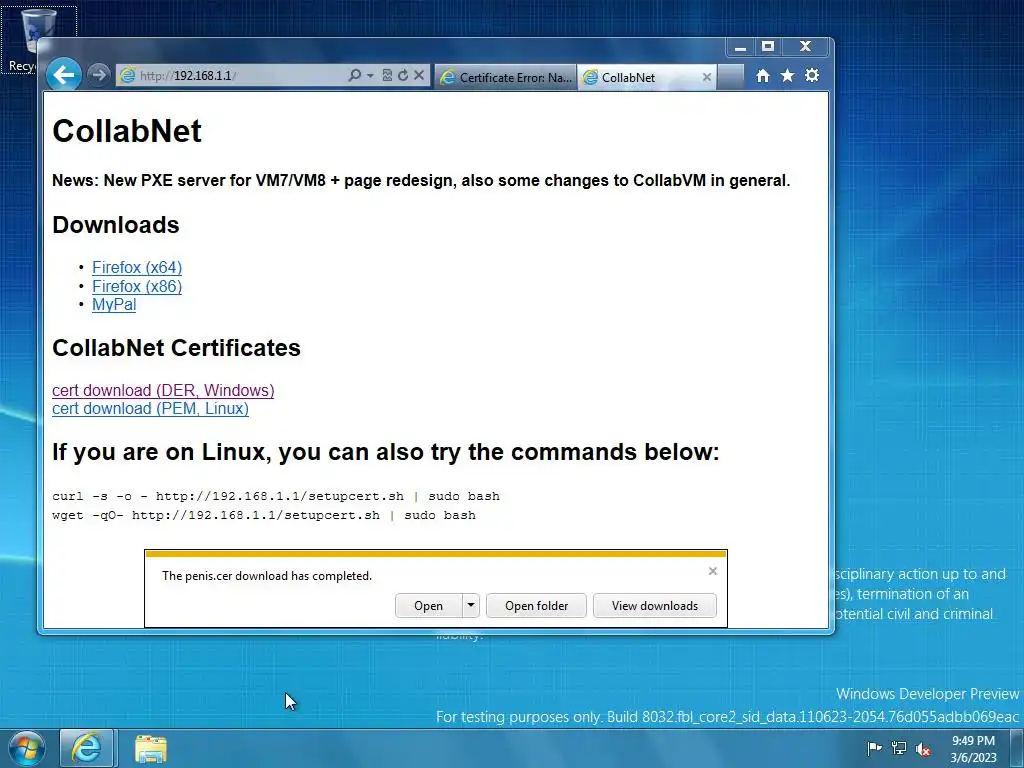This screenshot has height=768, width=1024.
Task: Go back with the blue Back arrow
Action: (63, 75)
